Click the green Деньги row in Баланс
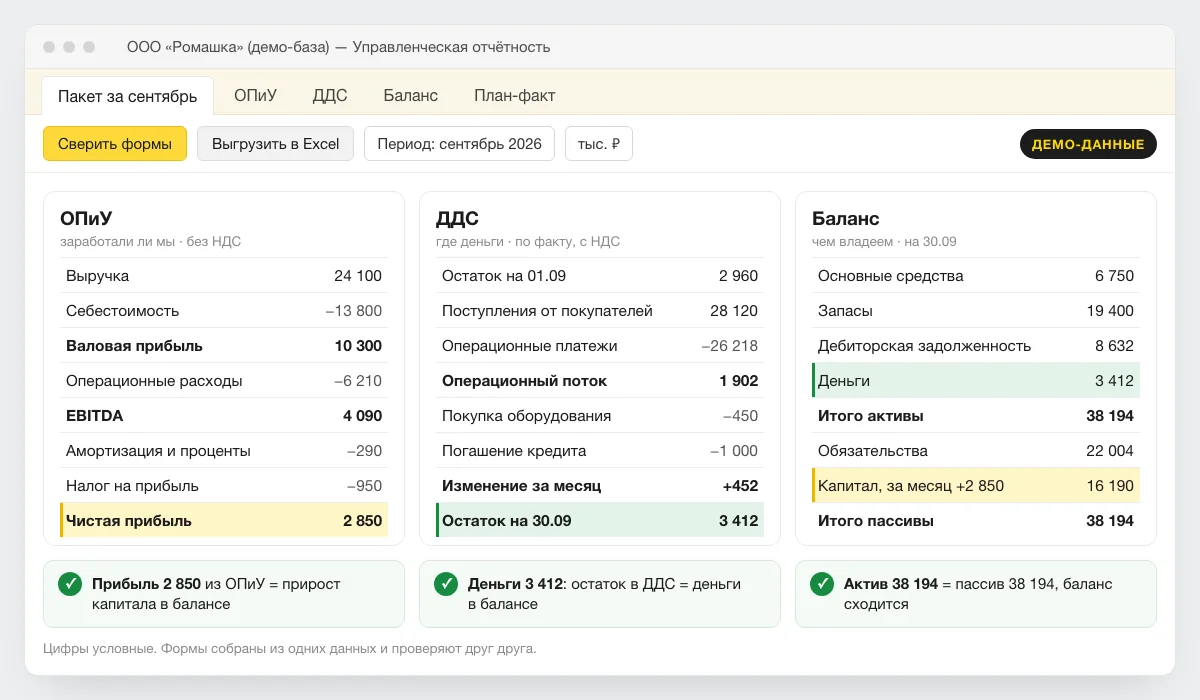Viewport: 1200px width, 700px height. pyautogui.click(x=976, y=381)
